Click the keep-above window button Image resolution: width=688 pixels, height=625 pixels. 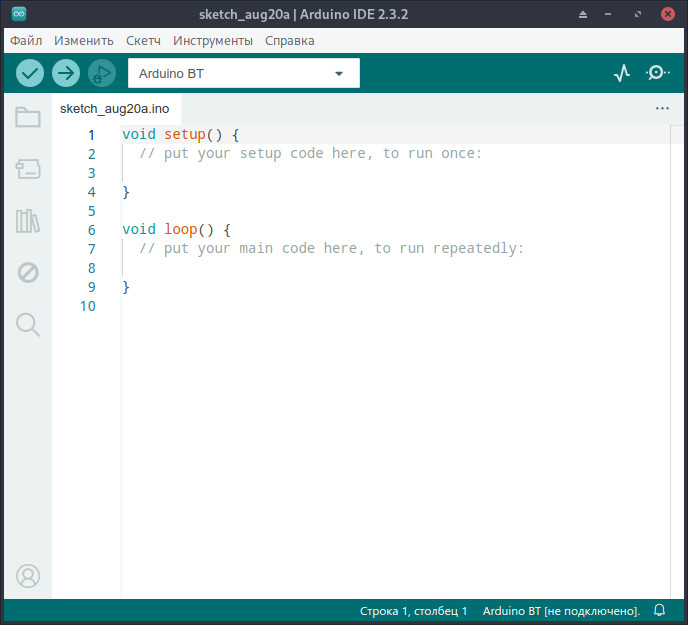(x=583, y=14)
